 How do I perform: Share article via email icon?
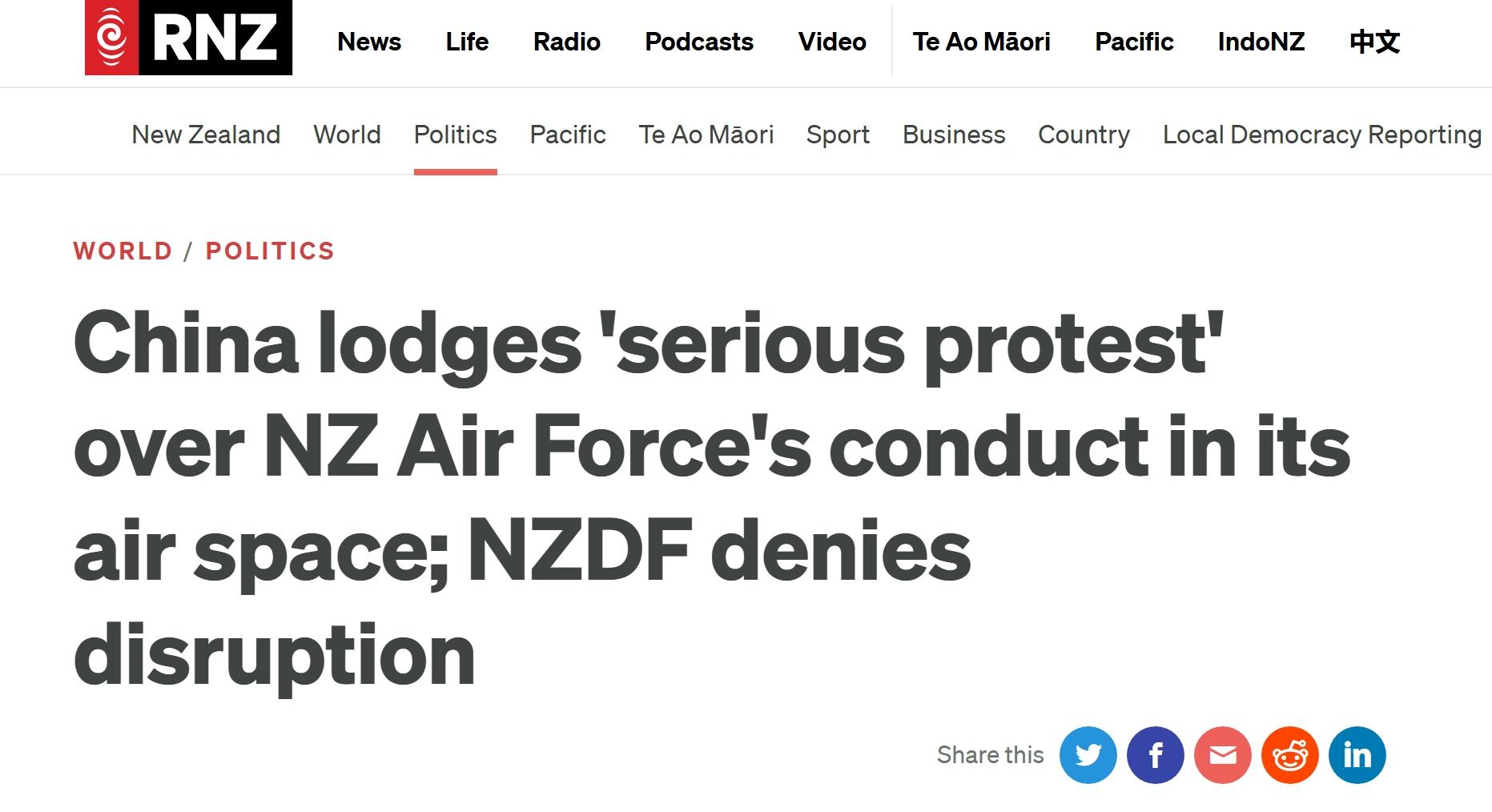point(1222,755)
